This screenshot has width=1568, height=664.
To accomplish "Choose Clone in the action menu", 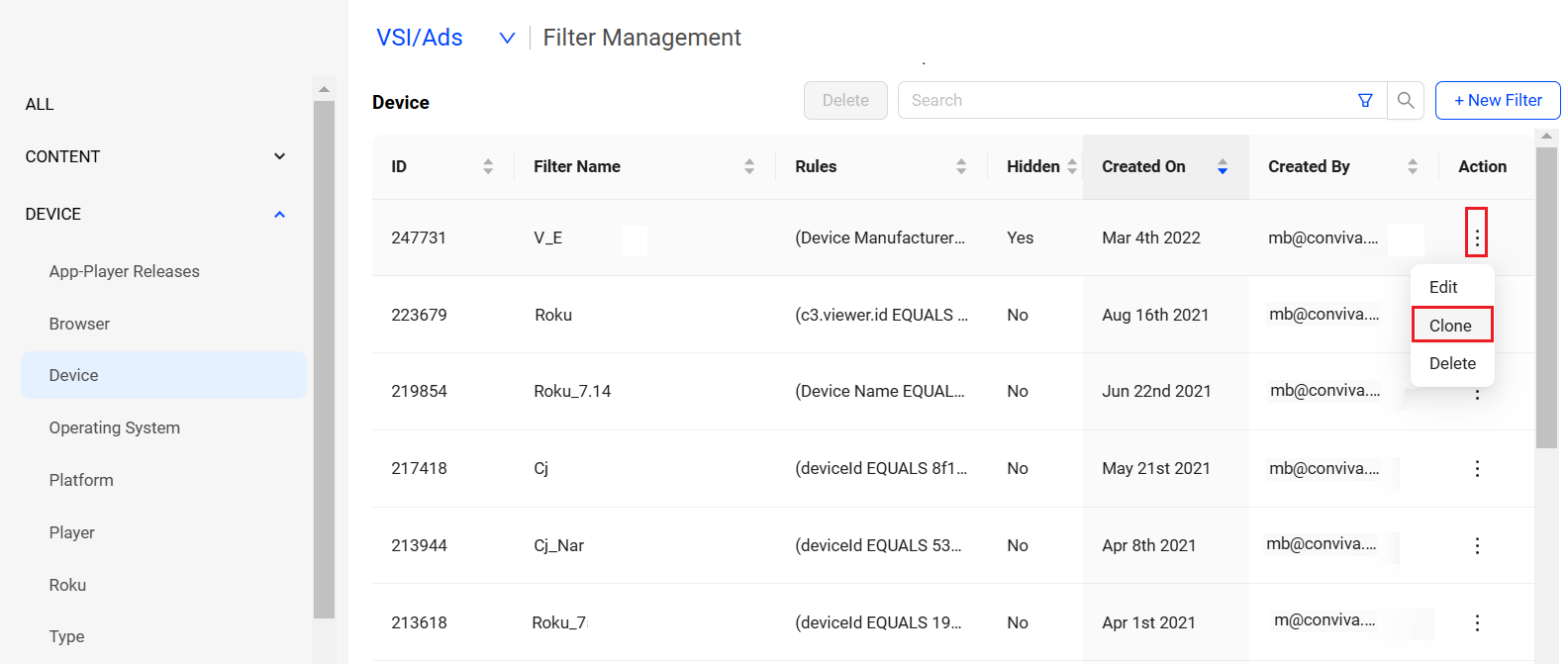I will pos(1452,326).
